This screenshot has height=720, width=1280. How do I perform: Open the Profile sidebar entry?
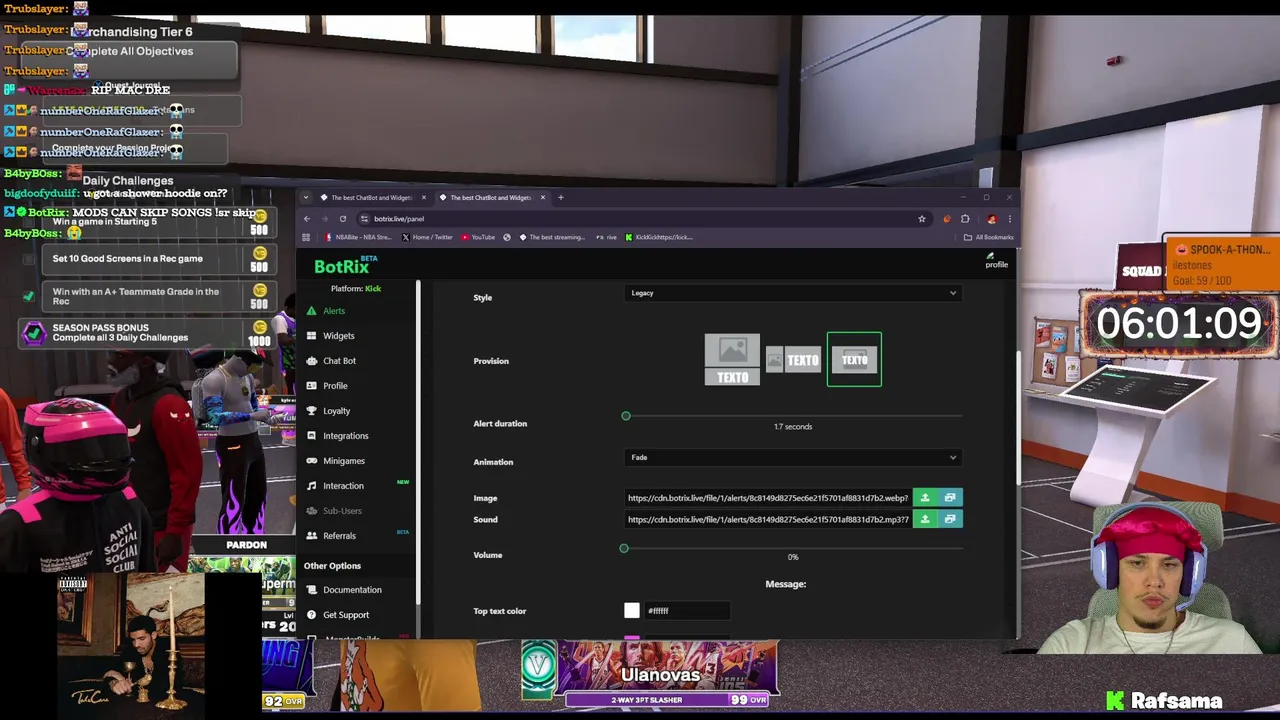tap(335, 386)
